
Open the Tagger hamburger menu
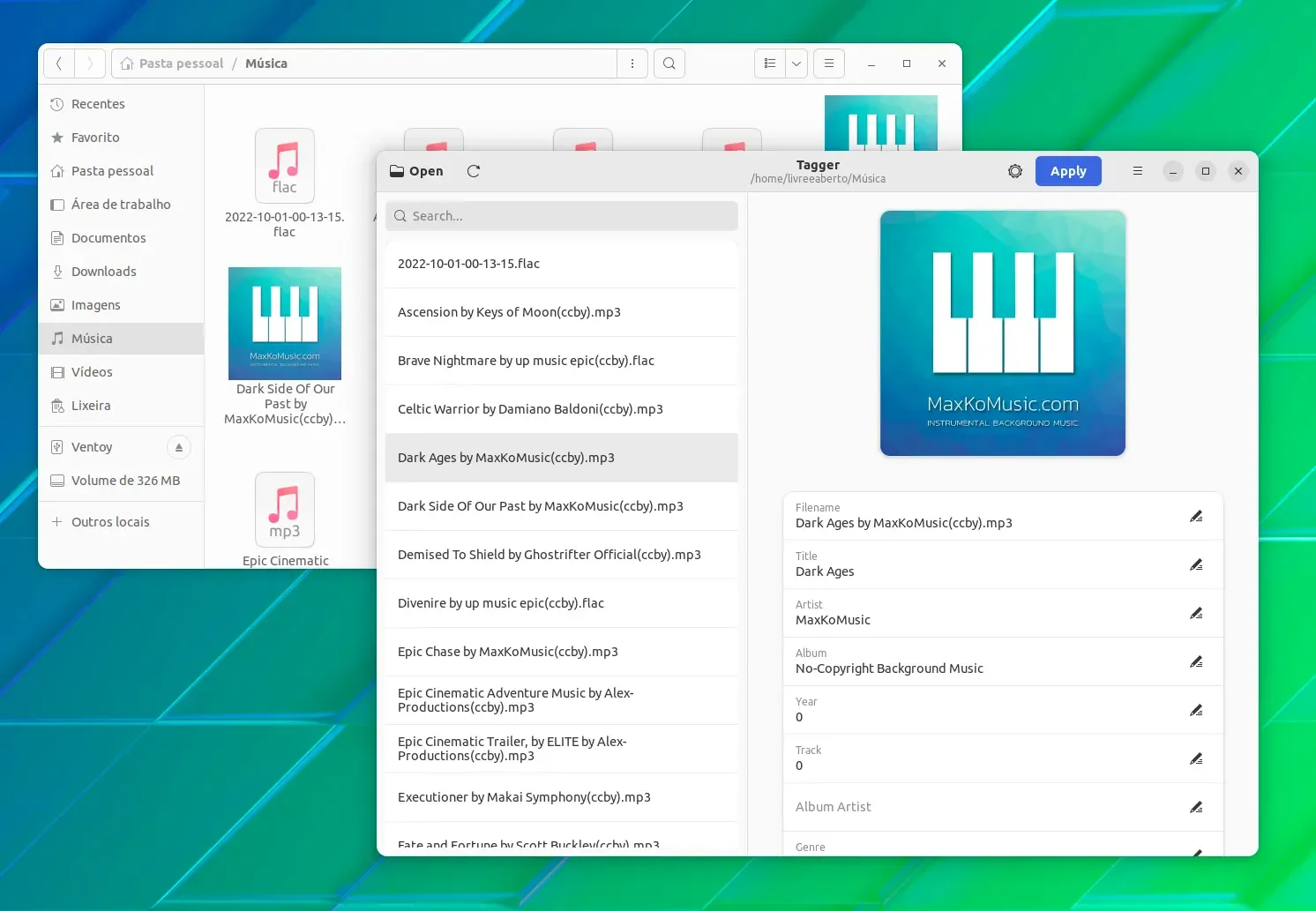pyautogui.click(x=1138, y=171)
